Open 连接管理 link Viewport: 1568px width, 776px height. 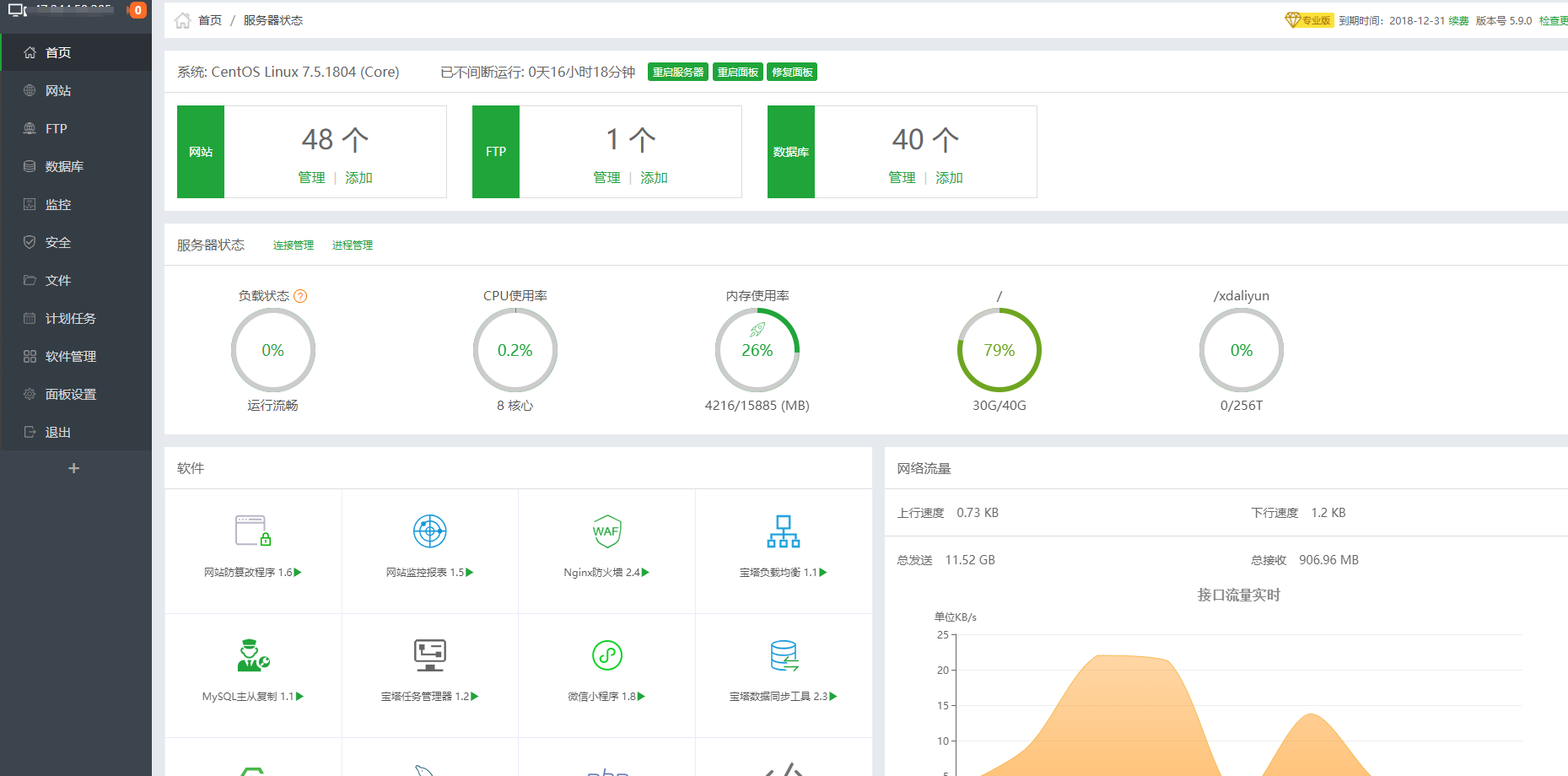click(x=294, y=245)
